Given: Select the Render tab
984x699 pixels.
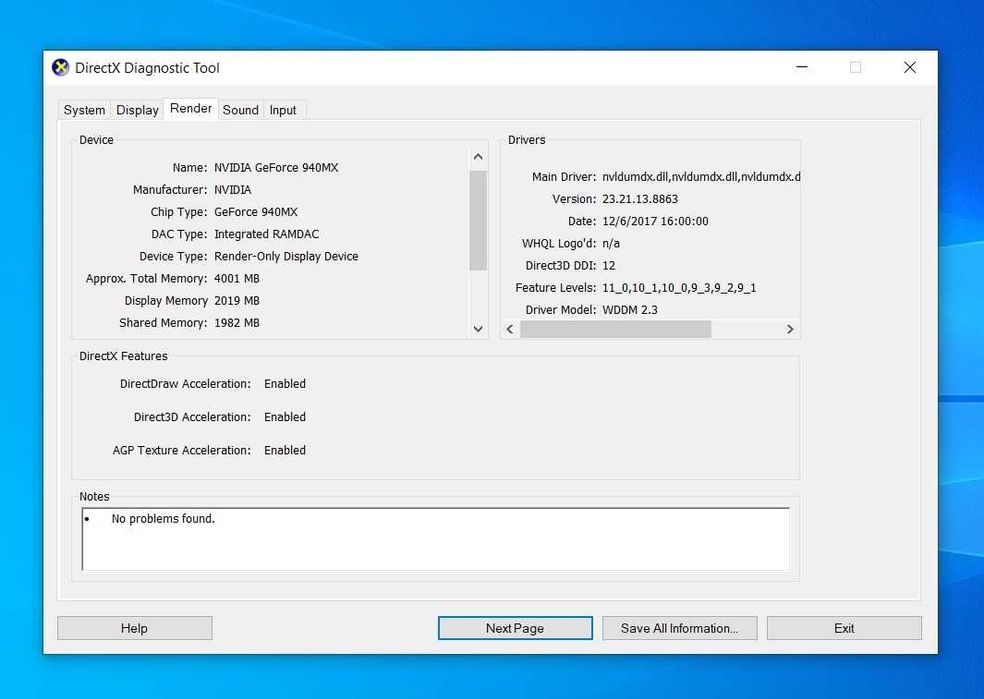Looking at the screenshot, I should point(191,109).
